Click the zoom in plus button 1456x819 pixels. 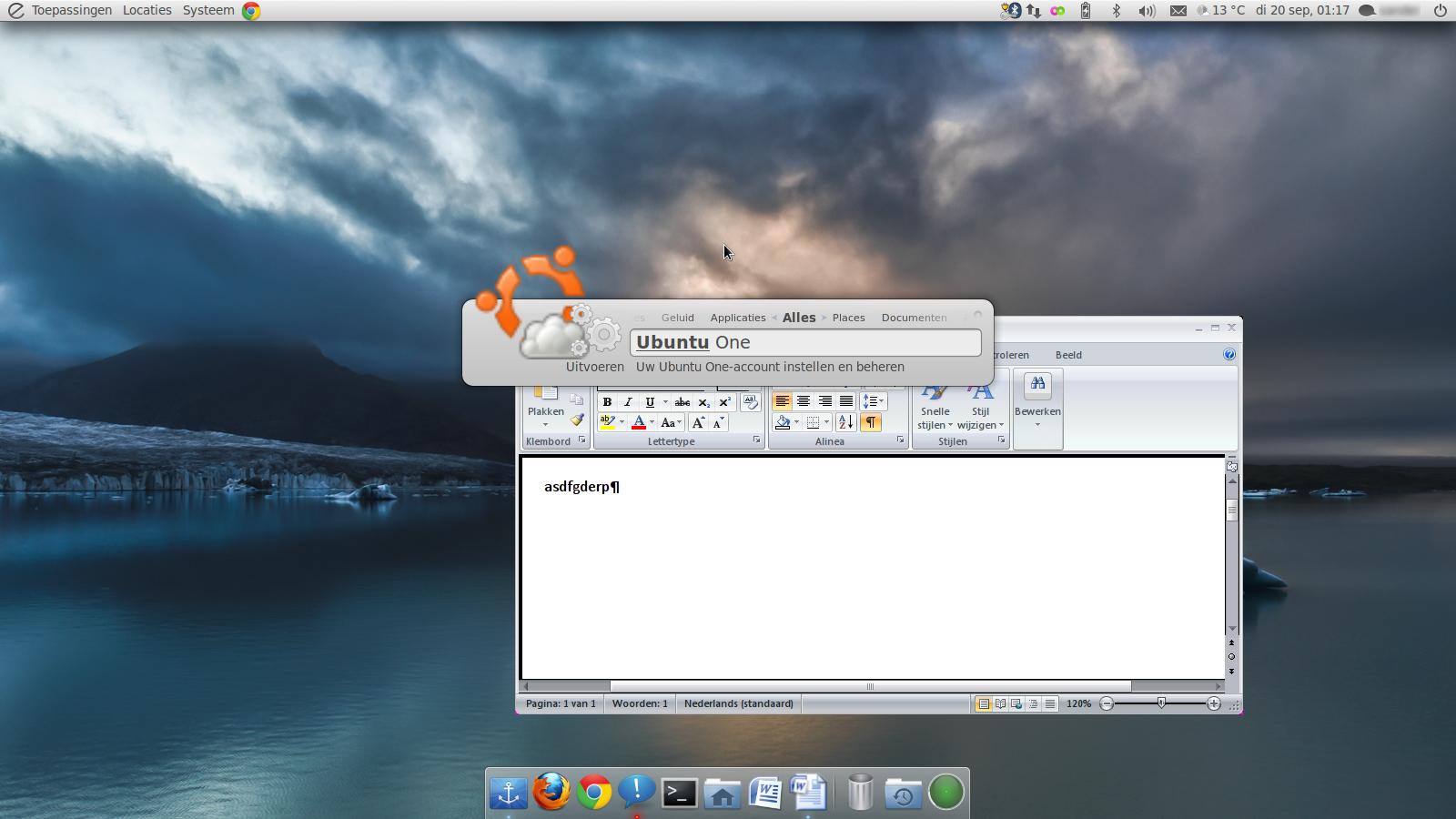tap(1214, 703)
